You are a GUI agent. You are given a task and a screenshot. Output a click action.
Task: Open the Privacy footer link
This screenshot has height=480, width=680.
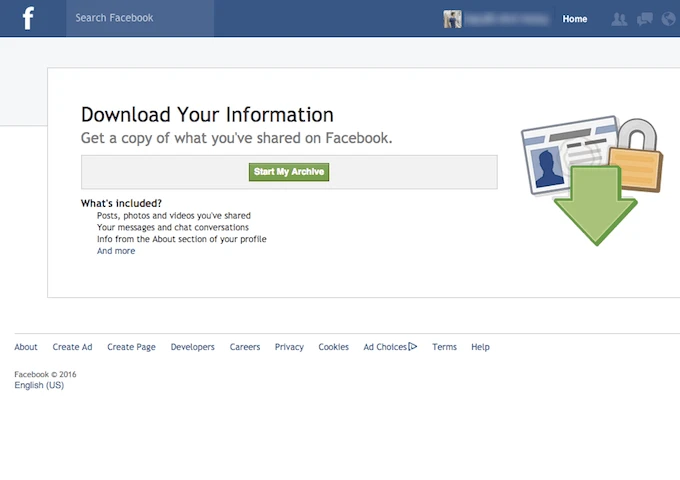[x=289, y=347]
